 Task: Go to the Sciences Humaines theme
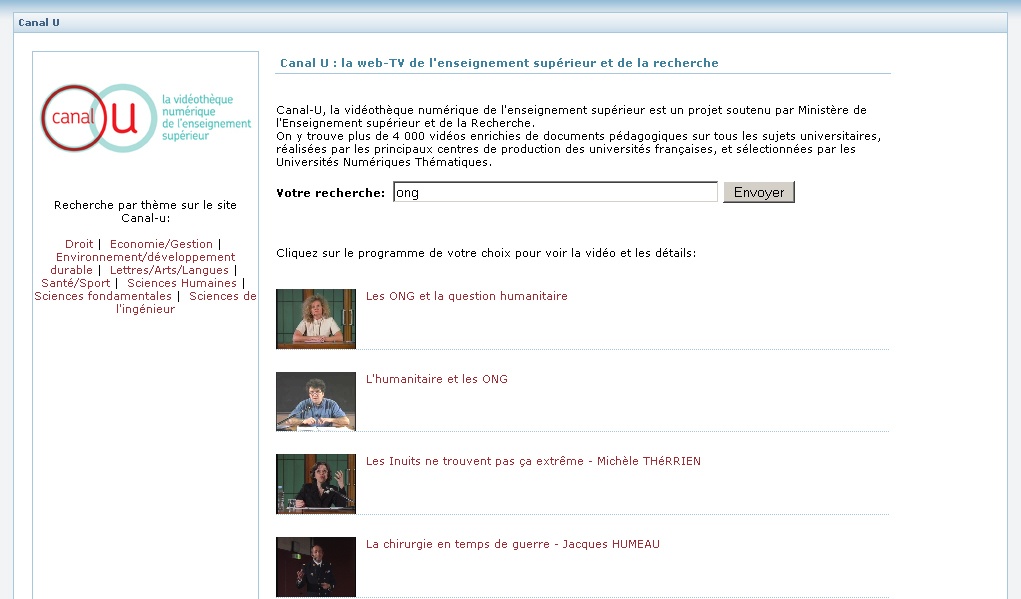(x=182, y=283)
